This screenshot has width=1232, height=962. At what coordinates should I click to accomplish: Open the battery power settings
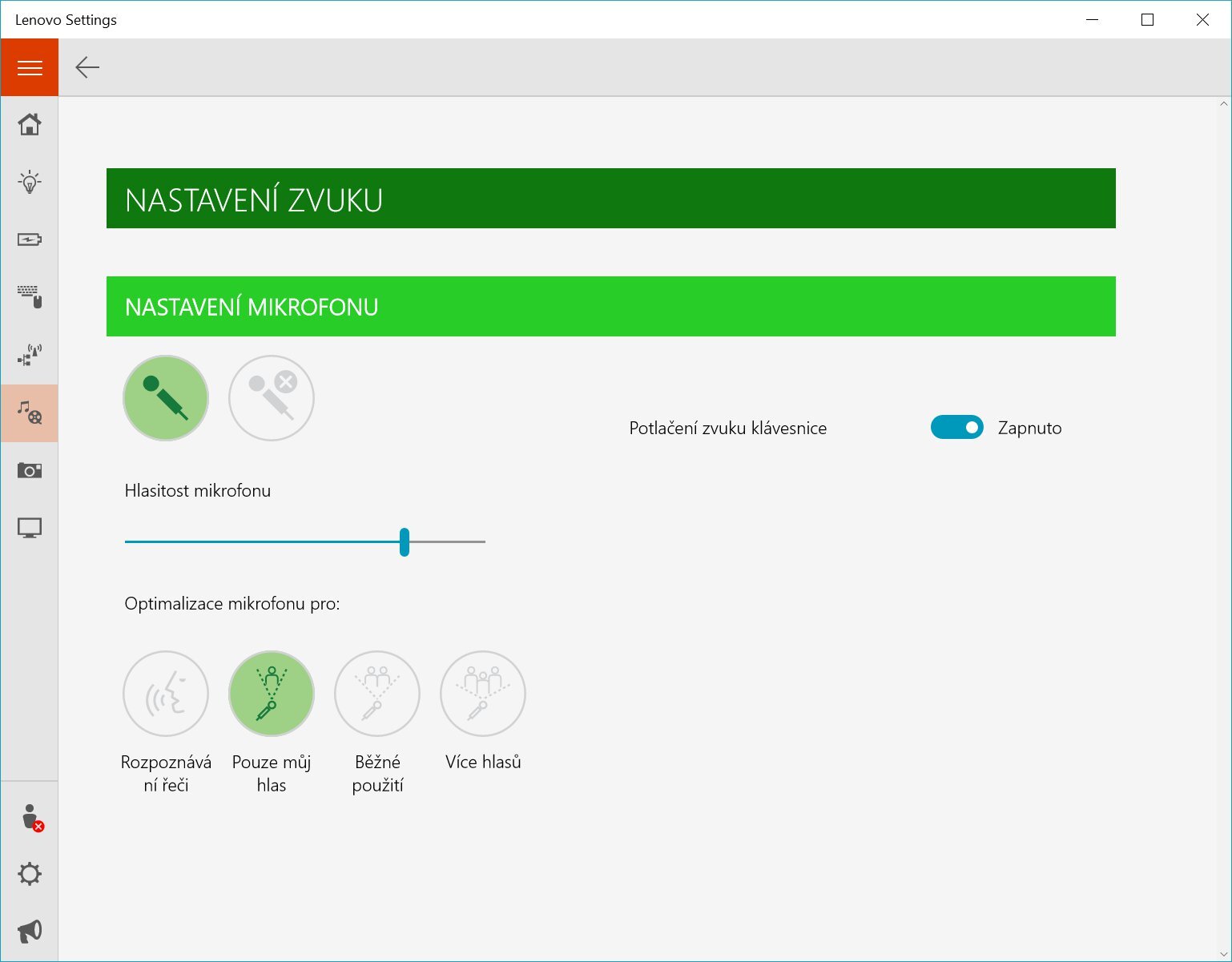coord(30,239)
